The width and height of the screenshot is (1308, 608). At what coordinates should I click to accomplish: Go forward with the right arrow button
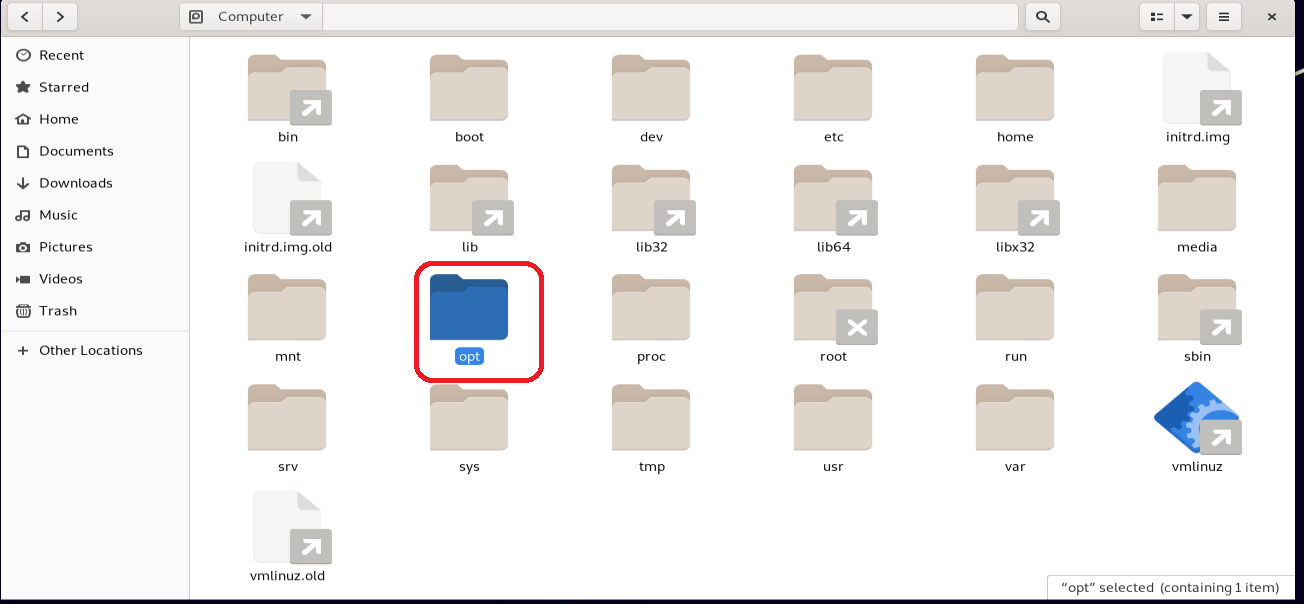pyautogui.click(x=60, y=16)
